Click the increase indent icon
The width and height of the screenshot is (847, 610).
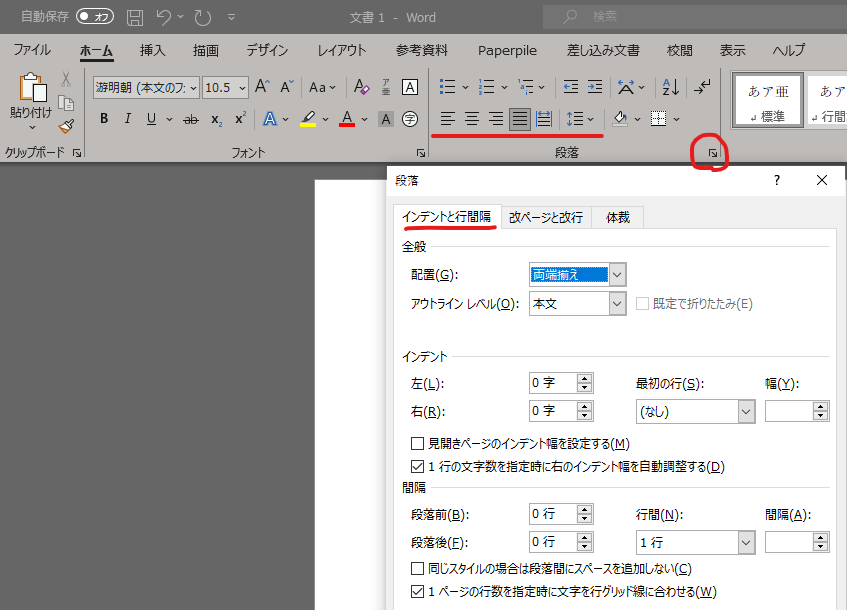(595, 86)
